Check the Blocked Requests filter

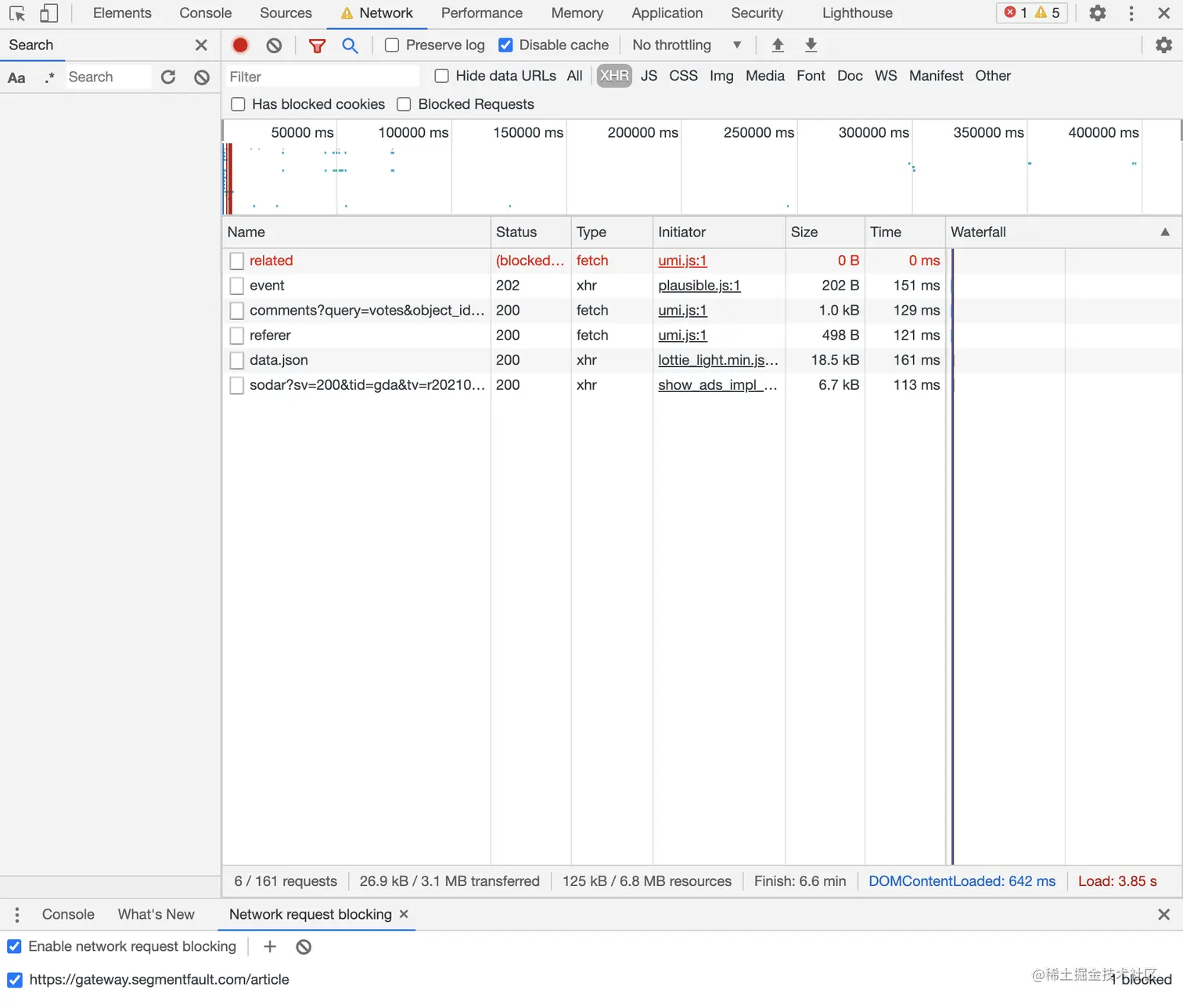click(404, 104)
